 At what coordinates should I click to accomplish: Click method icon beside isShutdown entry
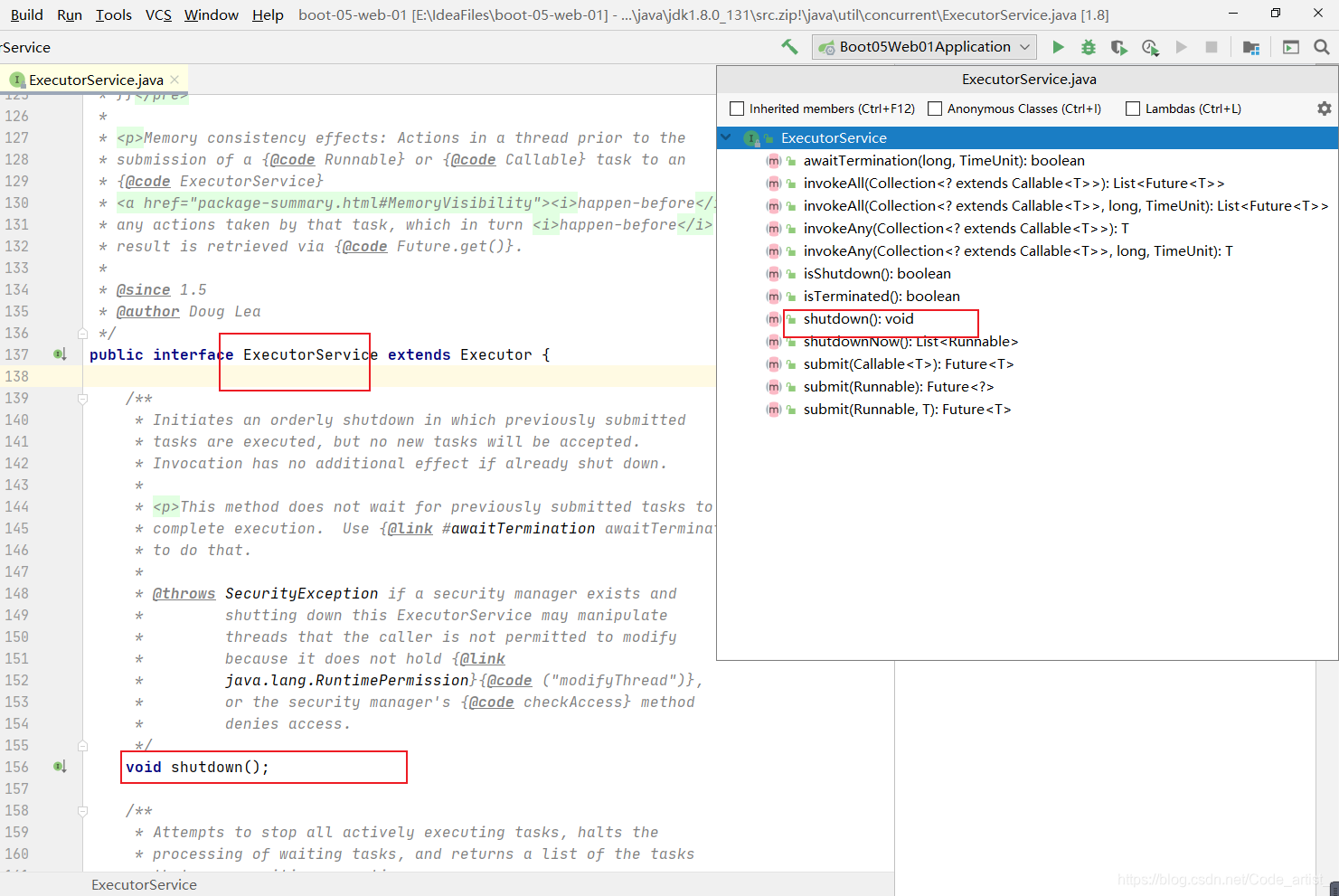[774, 274]
